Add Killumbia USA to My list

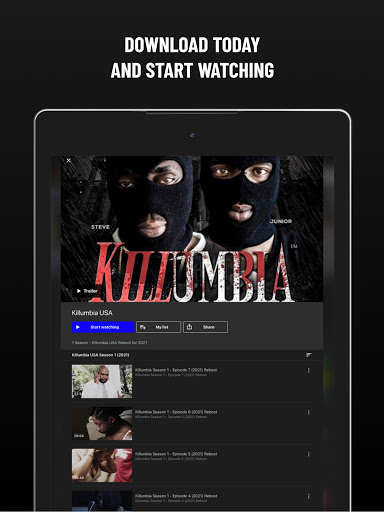tap(159, 327)
